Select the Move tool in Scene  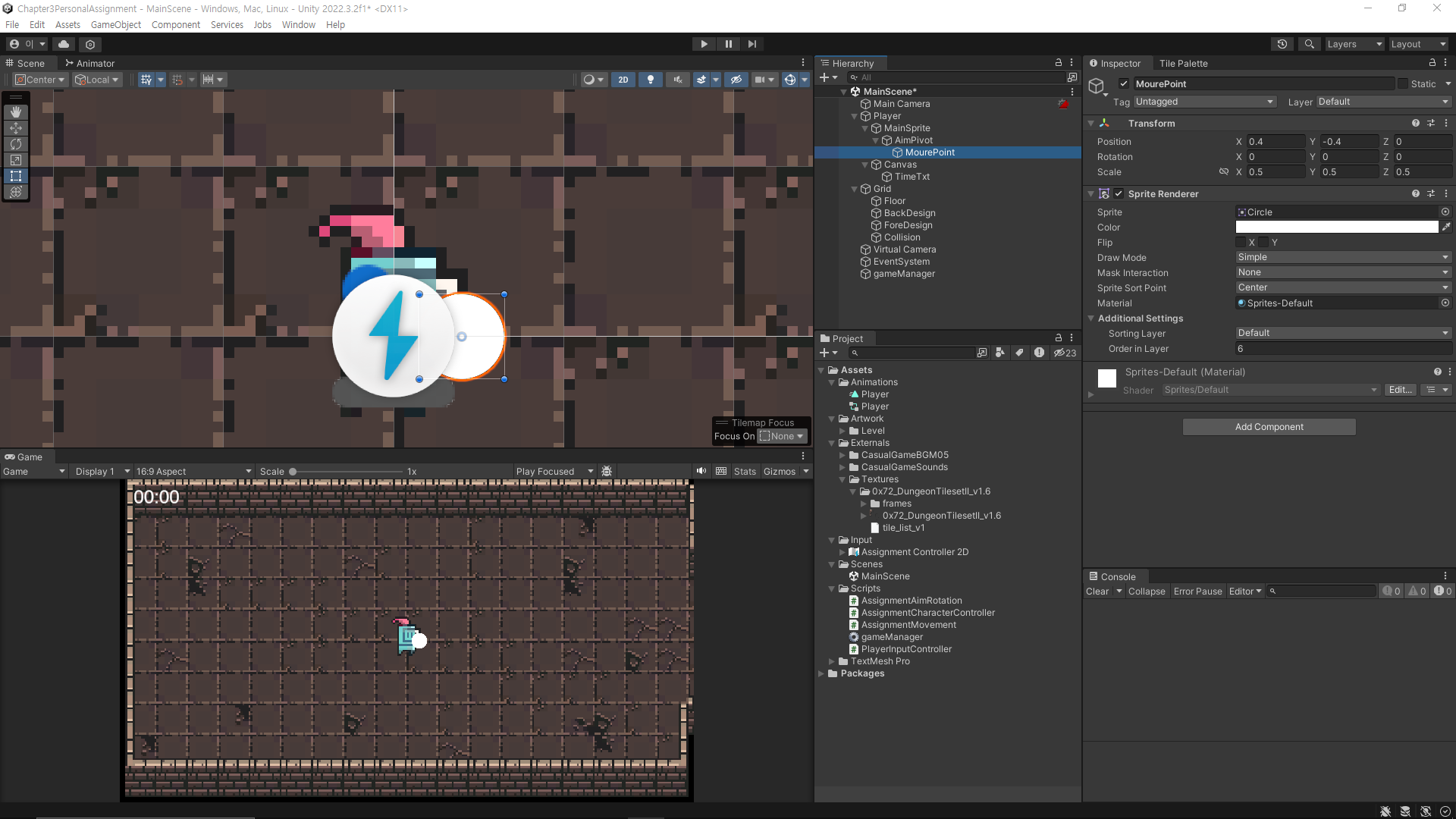pos(16,128)
